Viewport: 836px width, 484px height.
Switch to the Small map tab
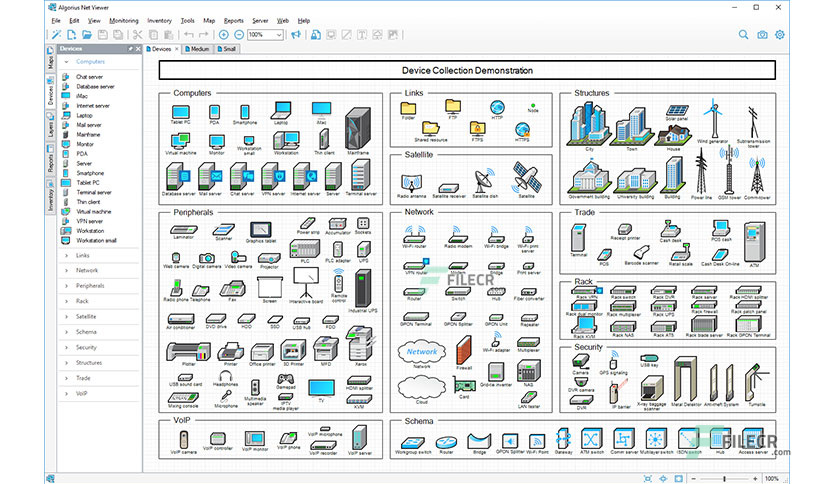point(227,49)
